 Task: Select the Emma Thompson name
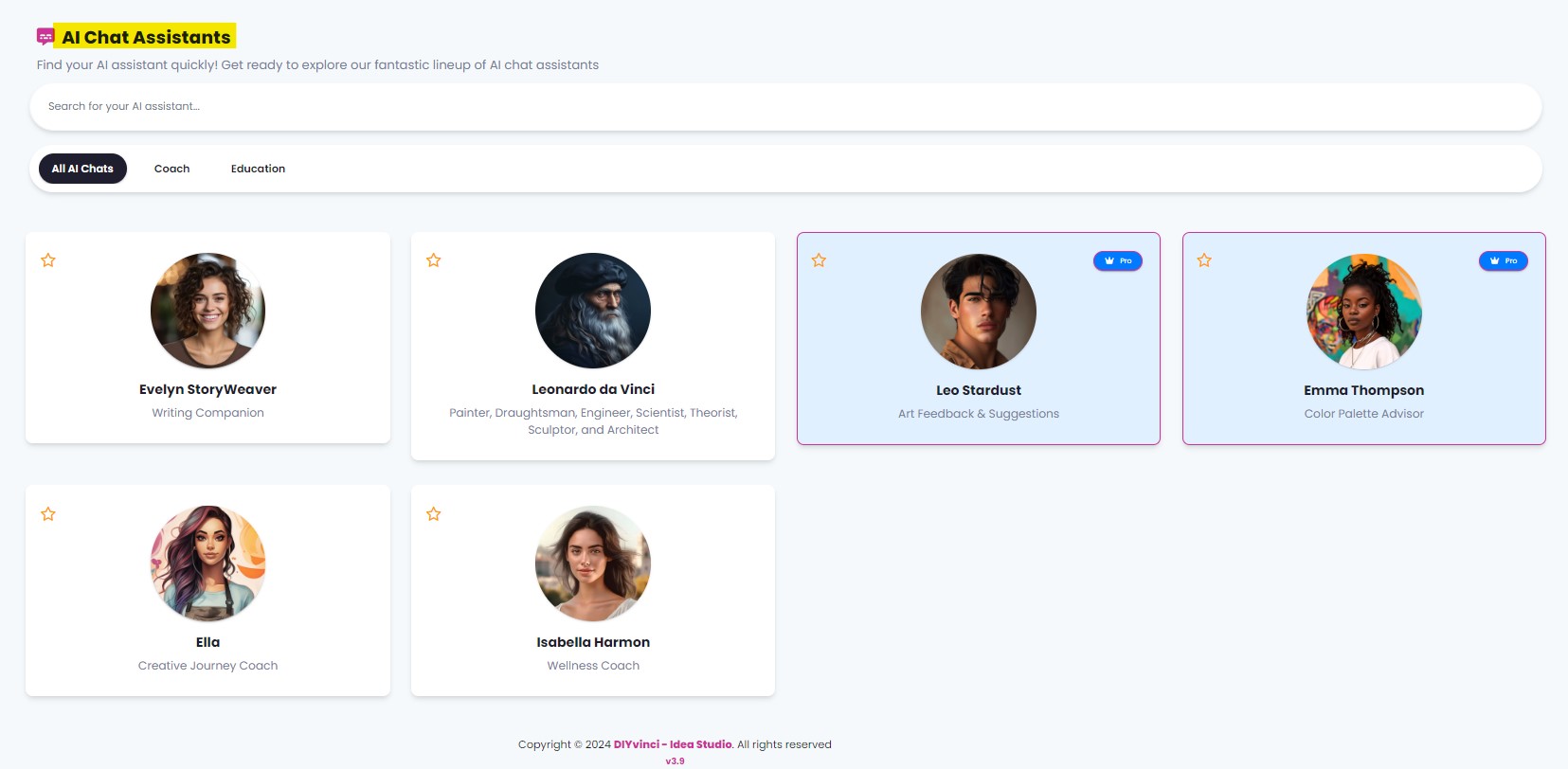click(1364, 390)
